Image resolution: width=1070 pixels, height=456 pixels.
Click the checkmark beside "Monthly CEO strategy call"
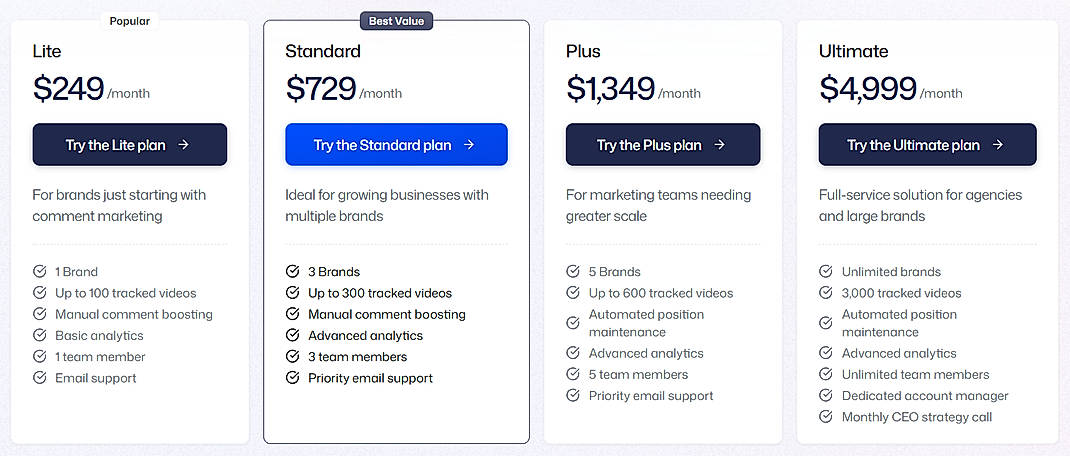pyautogui.click(x=826, y=417)
